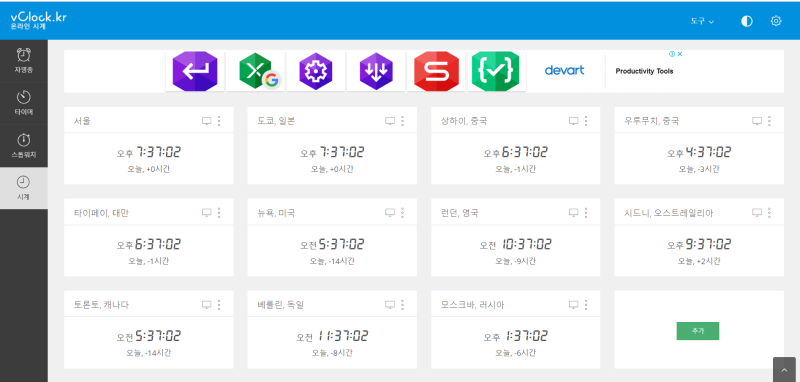Click the vClock.kr logo
Image resolution: width=800 pixels, height=382 pixels.
pos(38,19)
